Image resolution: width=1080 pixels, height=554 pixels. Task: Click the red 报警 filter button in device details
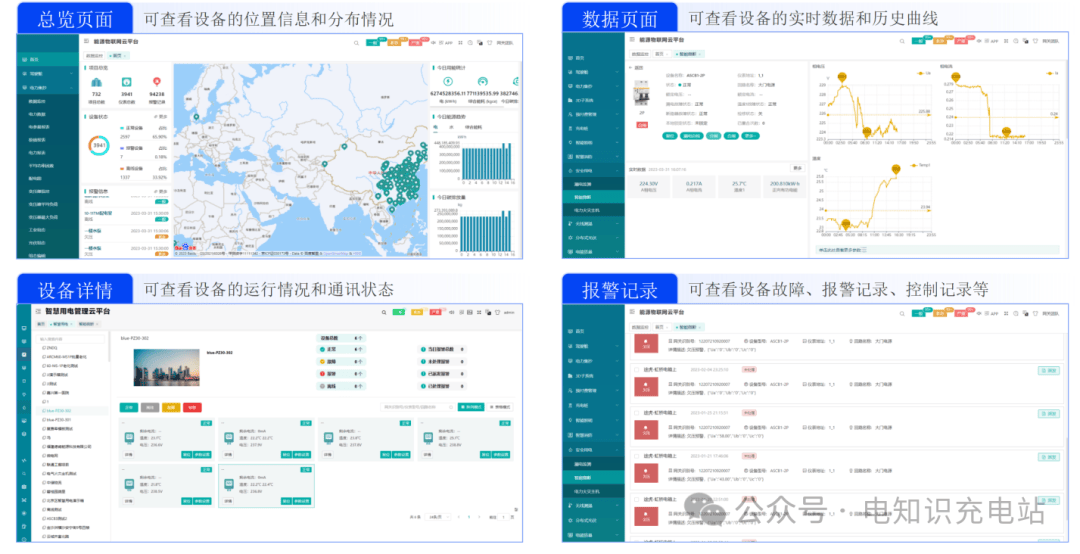click(x=192, y=408)
